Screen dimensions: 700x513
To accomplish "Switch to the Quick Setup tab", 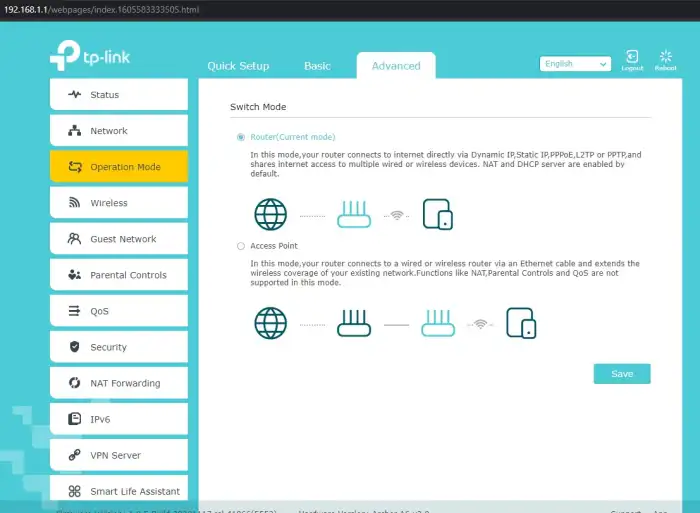I will (238, 66).
